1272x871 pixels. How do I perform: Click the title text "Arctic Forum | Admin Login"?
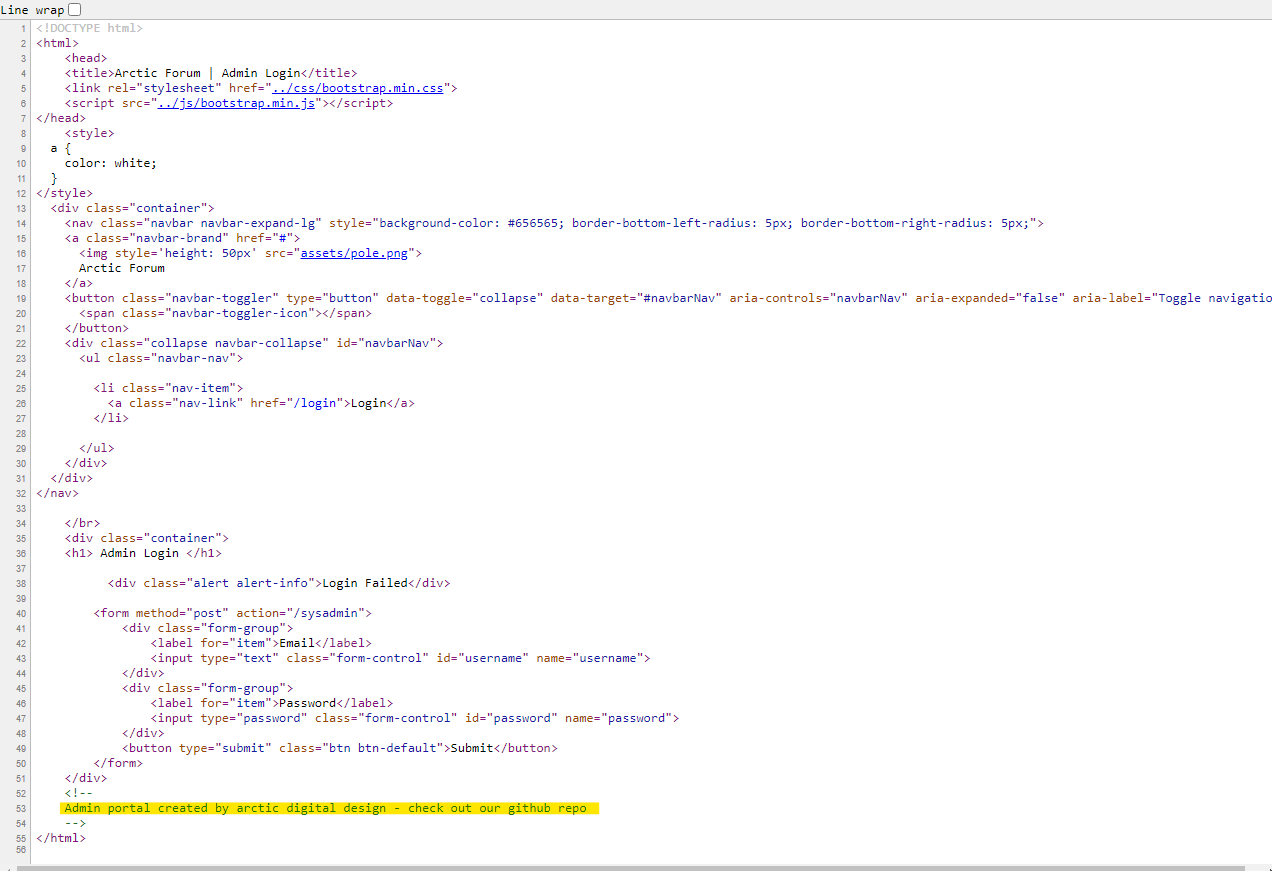tap(207, 73)
